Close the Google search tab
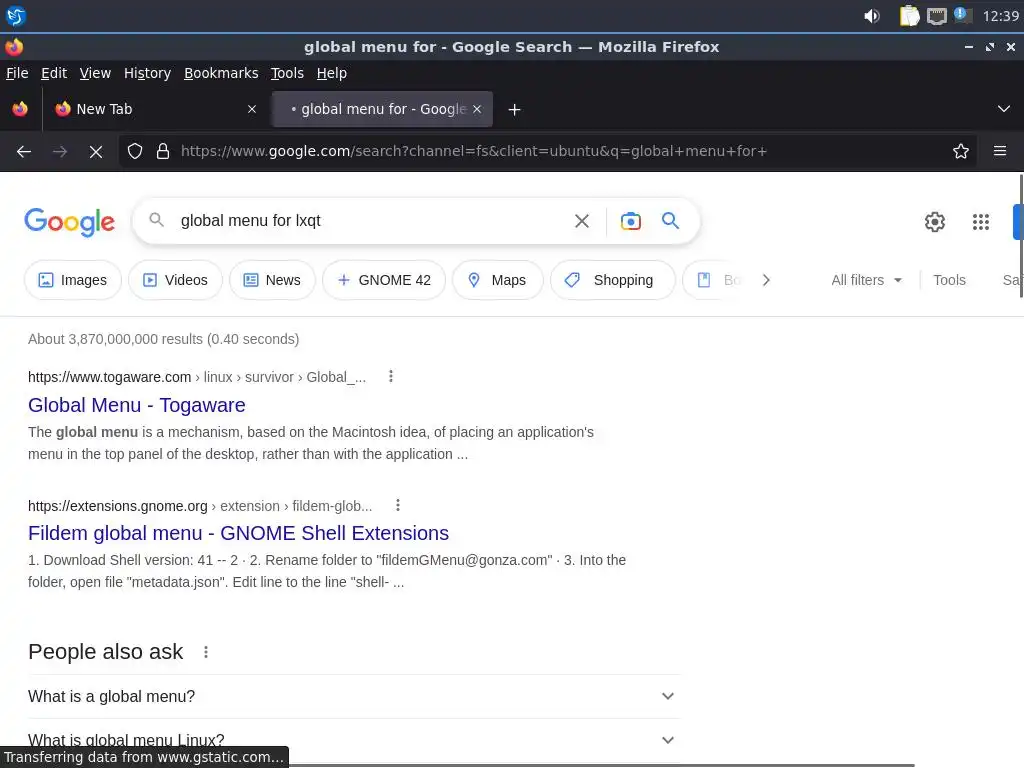Viewport: 1024px width, 768px height. click(477, 109)
